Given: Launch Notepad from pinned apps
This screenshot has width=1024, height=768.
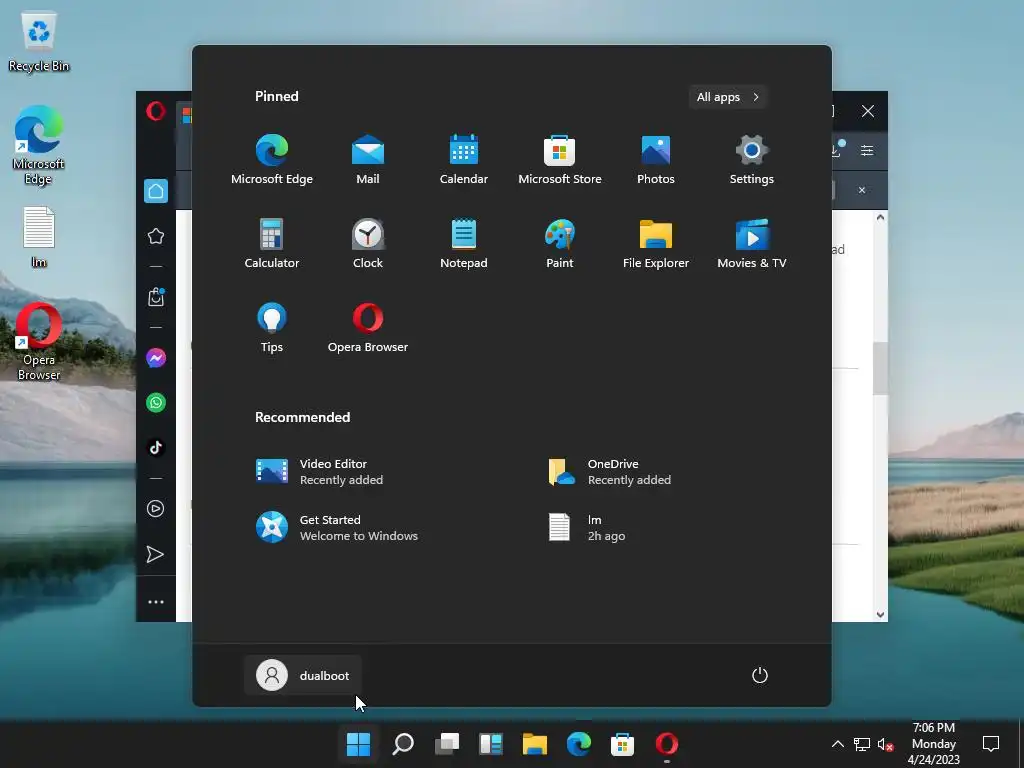Looking at the screenshot, I should click(464, 244).
